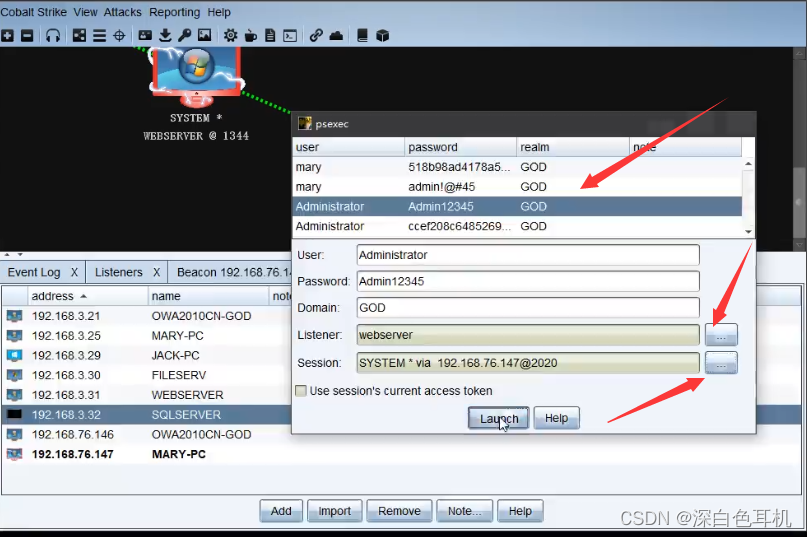
Task: Select credential row mary admin!@#45
Action: point(517,187)
